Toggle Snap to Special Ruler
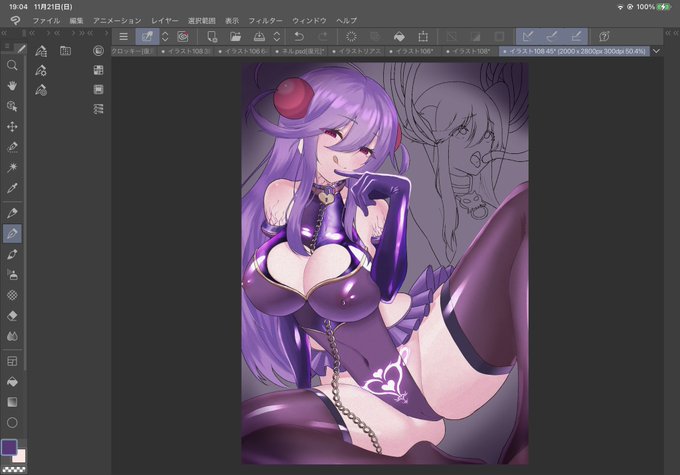The height and width of the screenshot is (475, 680). pyautogui.click(x=552, y=36)
